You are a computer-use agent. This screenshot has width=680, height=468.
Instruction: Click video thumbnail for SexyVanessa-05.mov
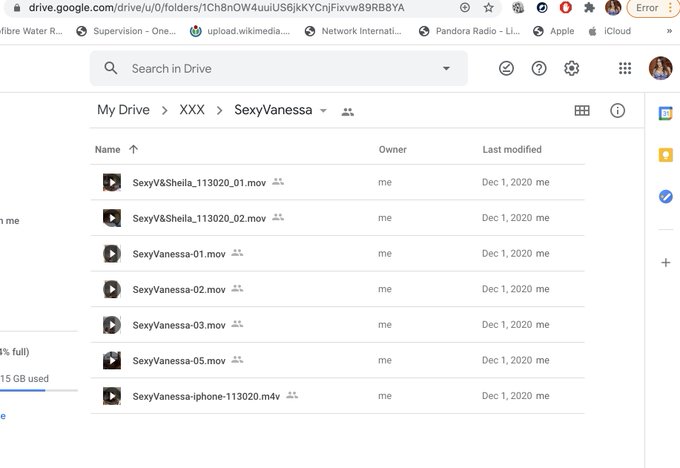[111, 360]
